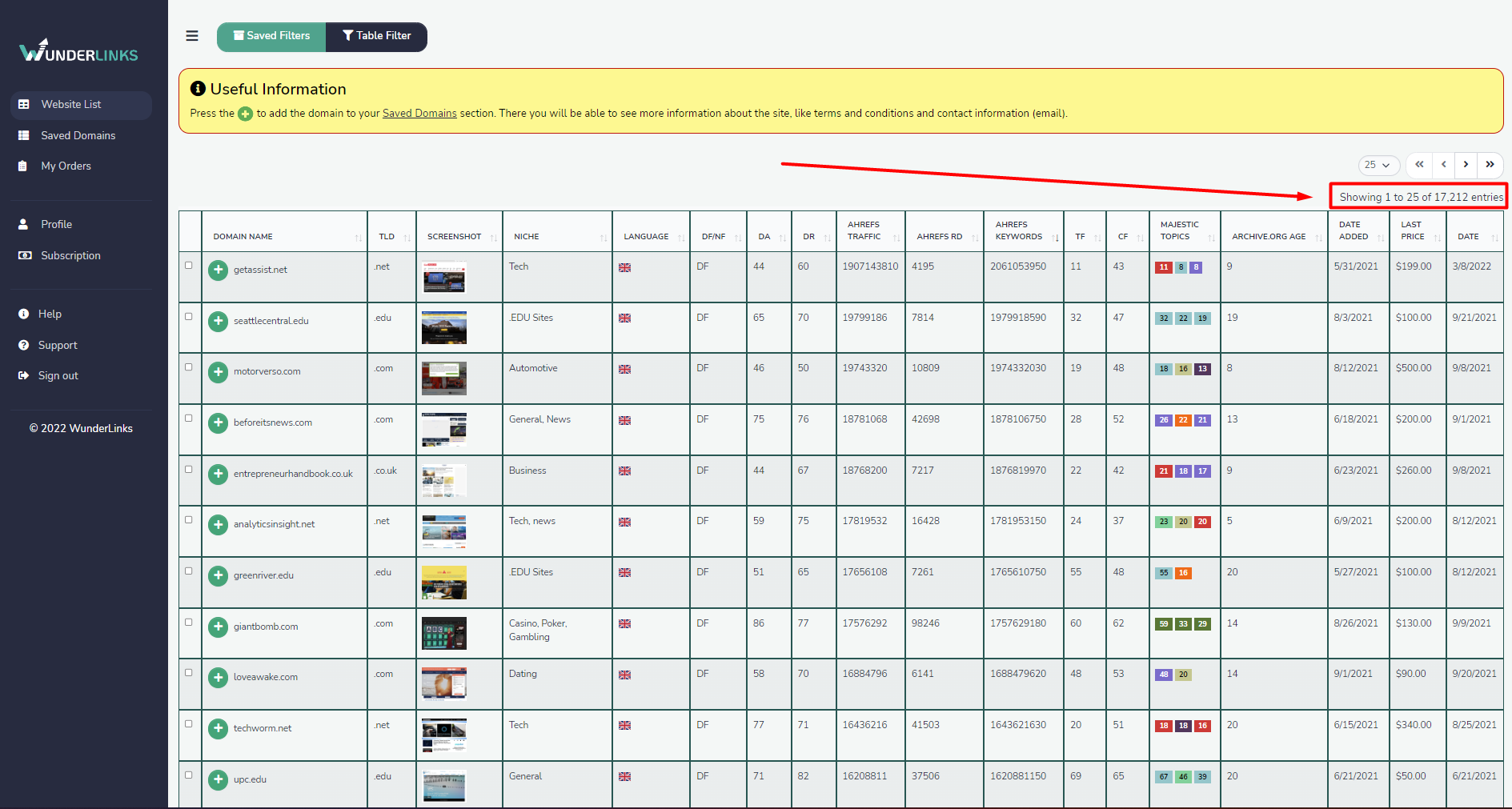This screenshot has height=809, width=1512.
Task: Select checkbox for techworm.net row
Action: (x=189, y=724)
